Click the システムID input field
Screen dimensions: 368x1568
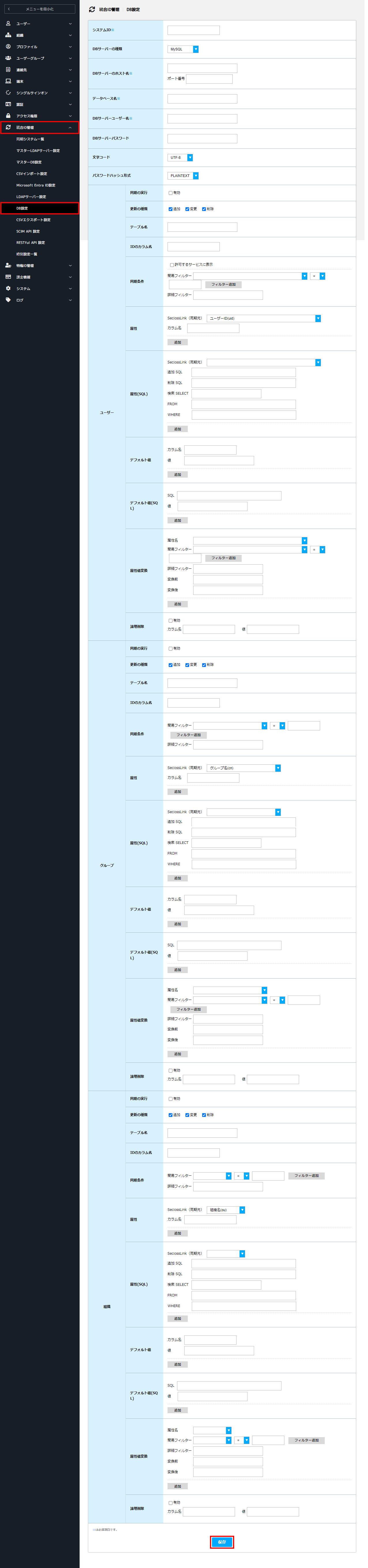click(x=194, y=31)
